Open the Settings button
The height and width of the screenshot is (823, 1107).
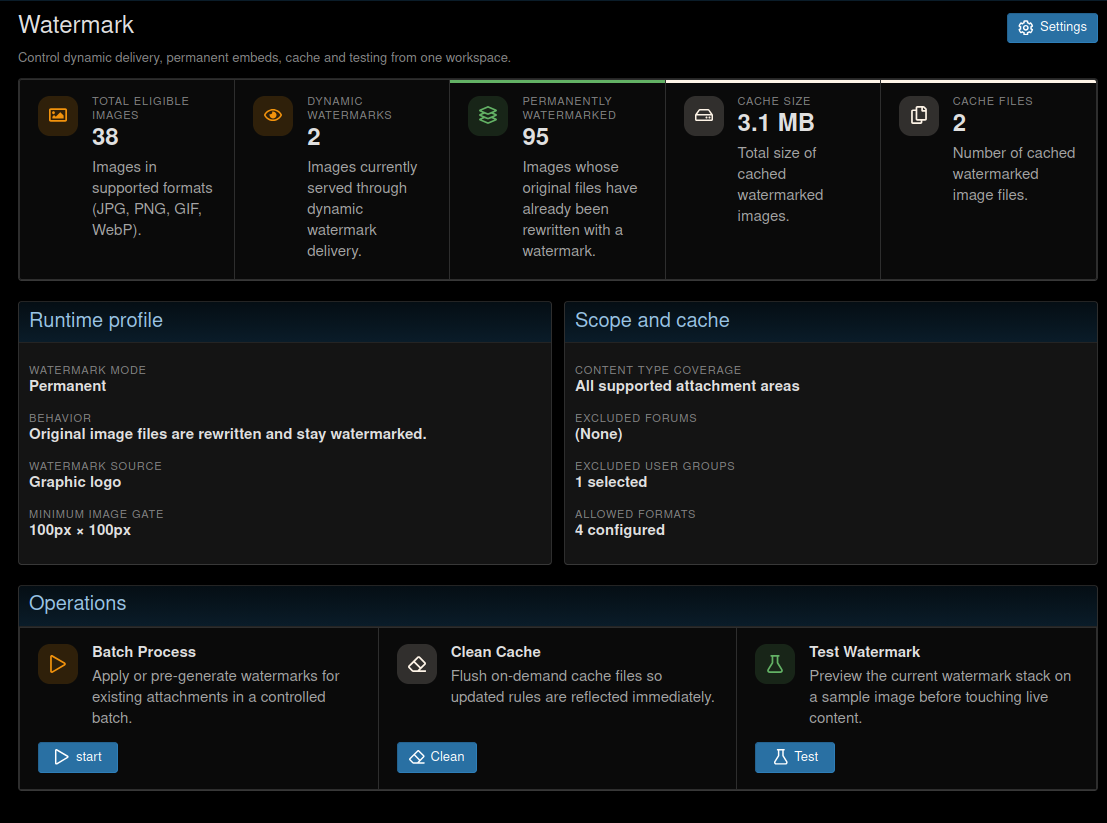coord(1052,28)
